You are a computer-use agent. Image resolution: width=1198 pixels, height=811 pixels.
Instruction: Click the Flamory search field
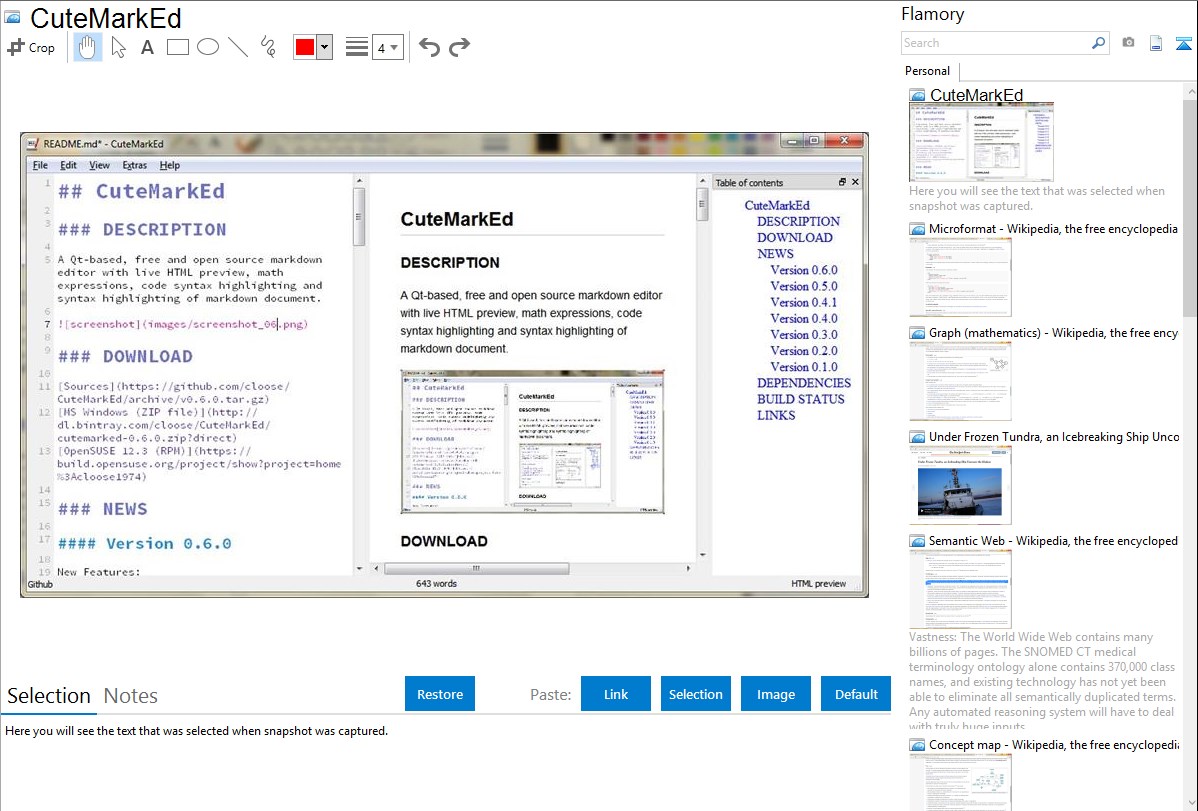996,43
